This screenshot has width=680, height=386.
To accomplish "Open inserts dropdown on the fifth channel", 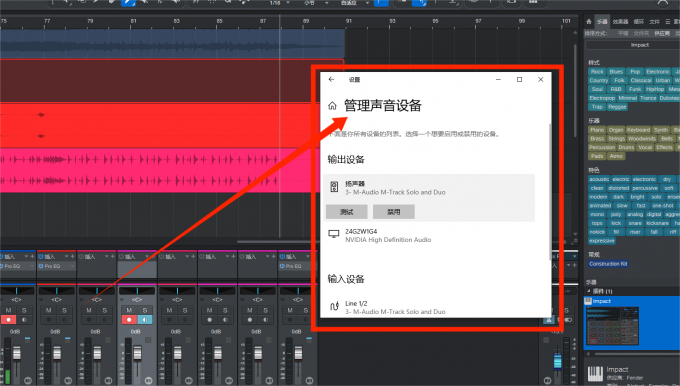I will point(187,257).
